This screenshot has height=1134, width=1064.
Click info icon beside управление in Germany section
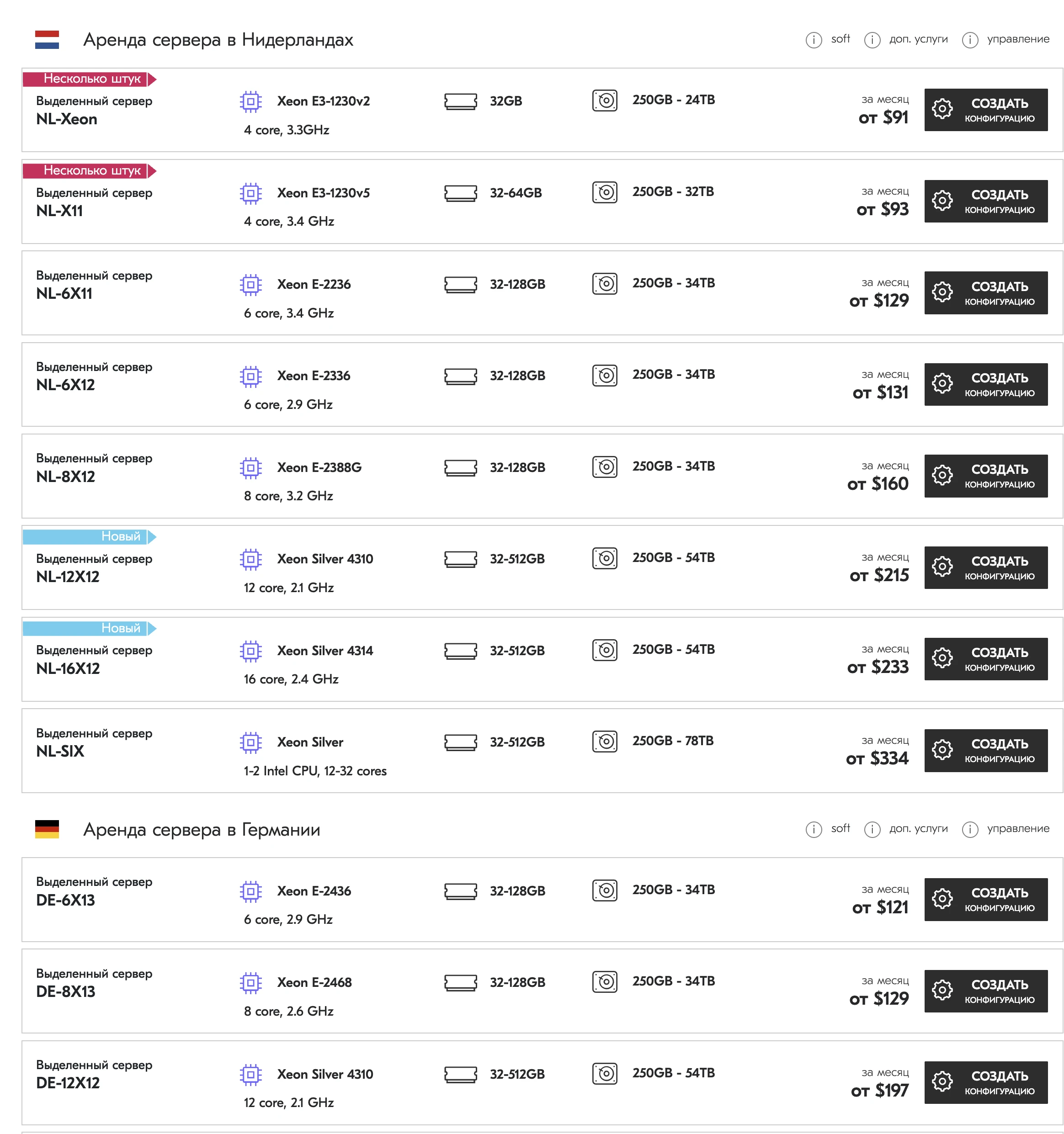point(969,829)
